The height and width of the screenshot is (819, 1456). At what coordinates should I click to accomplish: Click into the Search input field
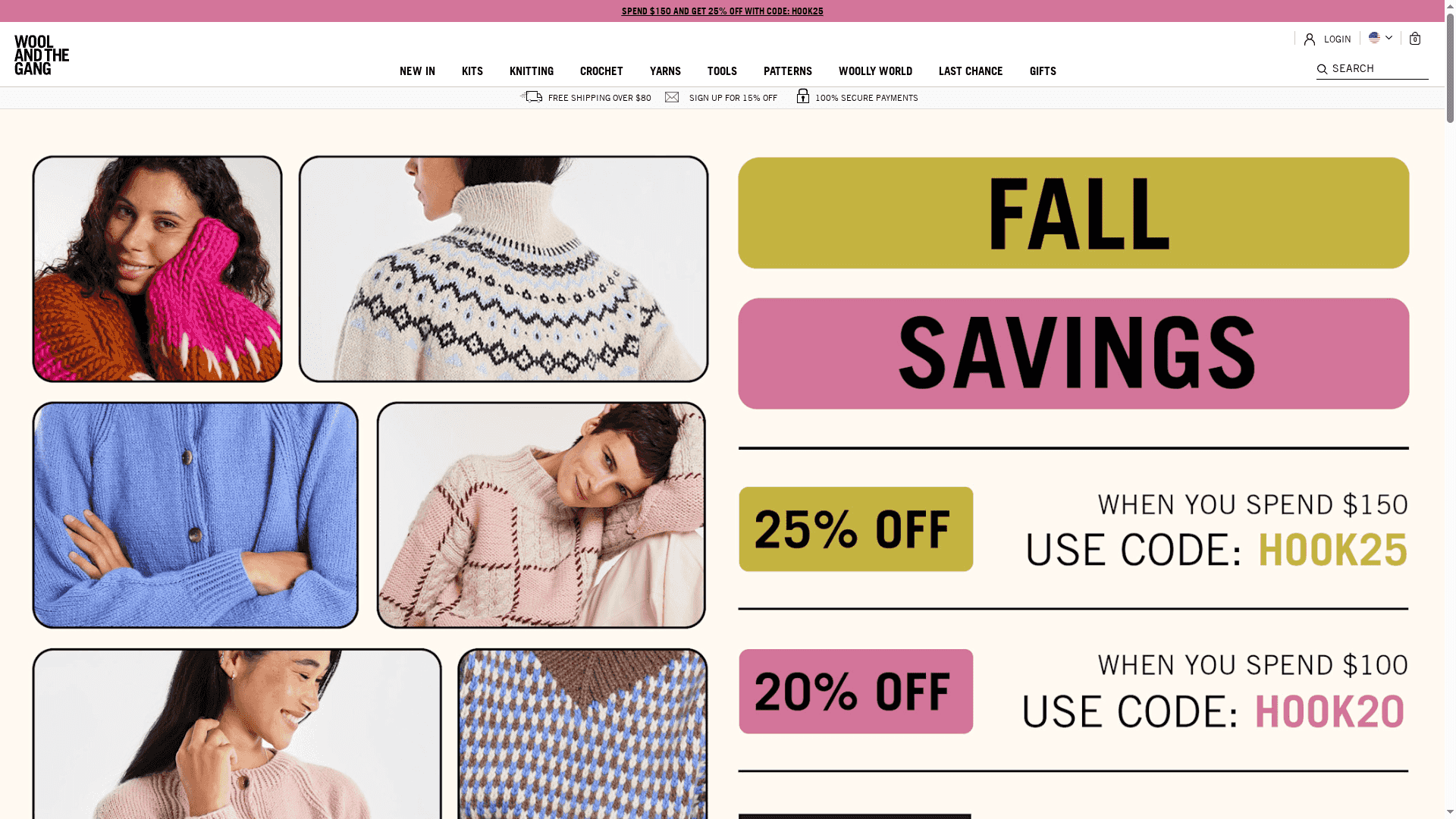pos(1379,68)
